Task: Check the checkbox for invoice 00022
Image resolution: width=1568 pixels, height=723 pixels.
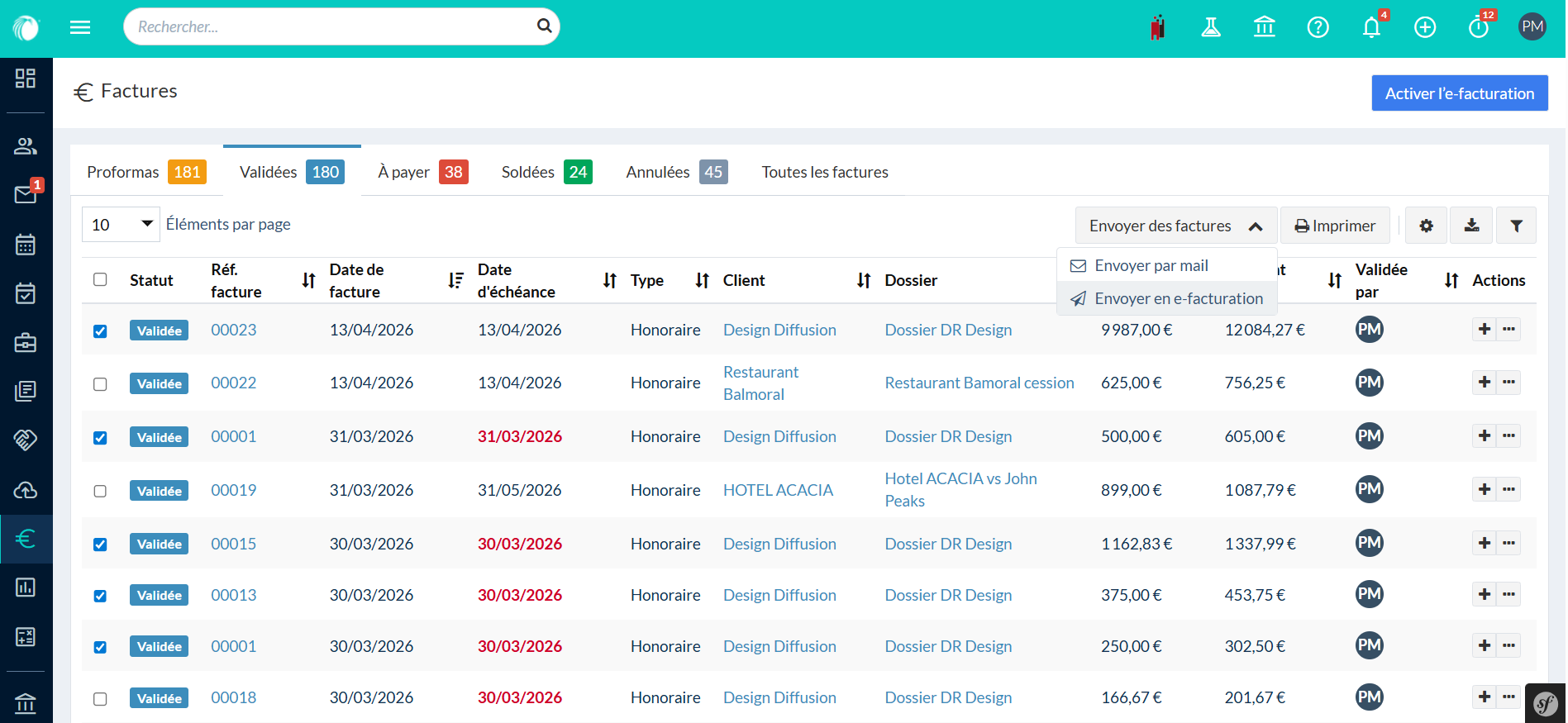Action: pos(100,384)
